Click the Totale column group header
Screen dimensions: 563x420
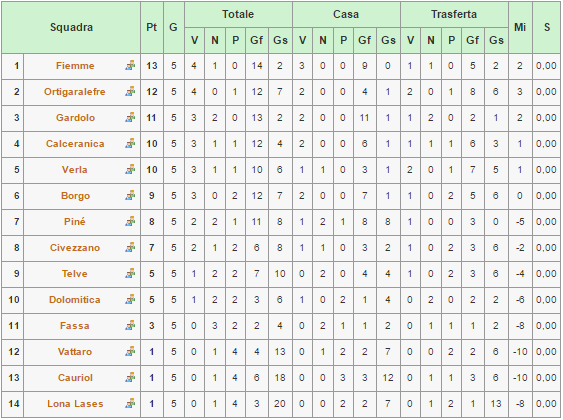238,14
